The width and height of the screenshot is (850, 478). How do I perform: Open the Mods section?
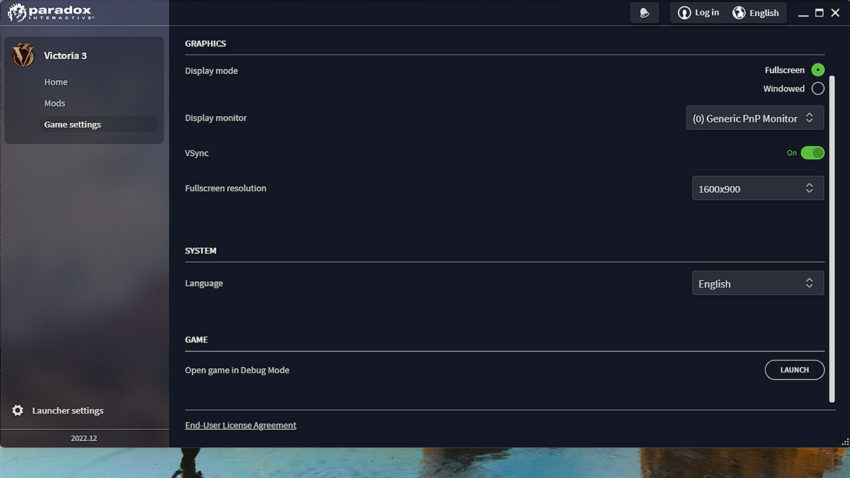pos(55,103)
